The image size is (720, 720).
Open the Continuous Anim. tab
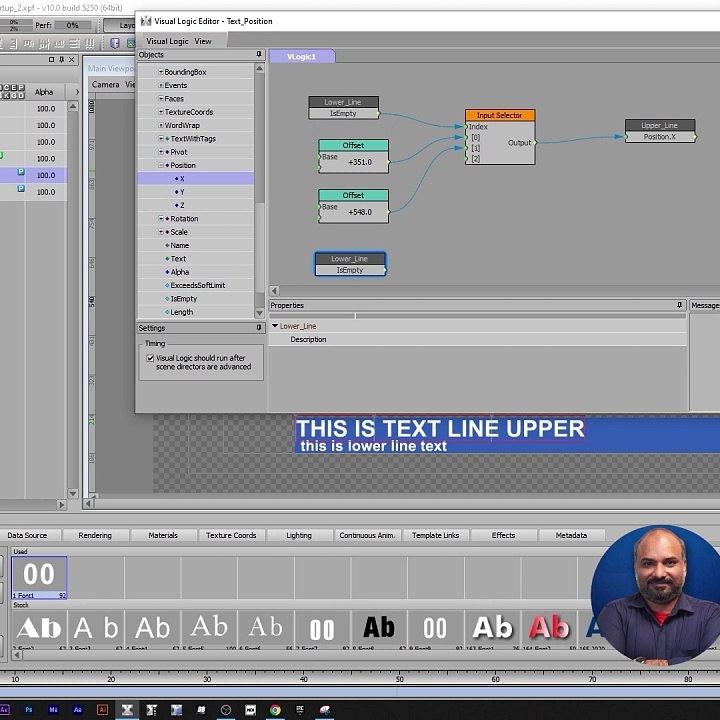(x=367, y=535)
